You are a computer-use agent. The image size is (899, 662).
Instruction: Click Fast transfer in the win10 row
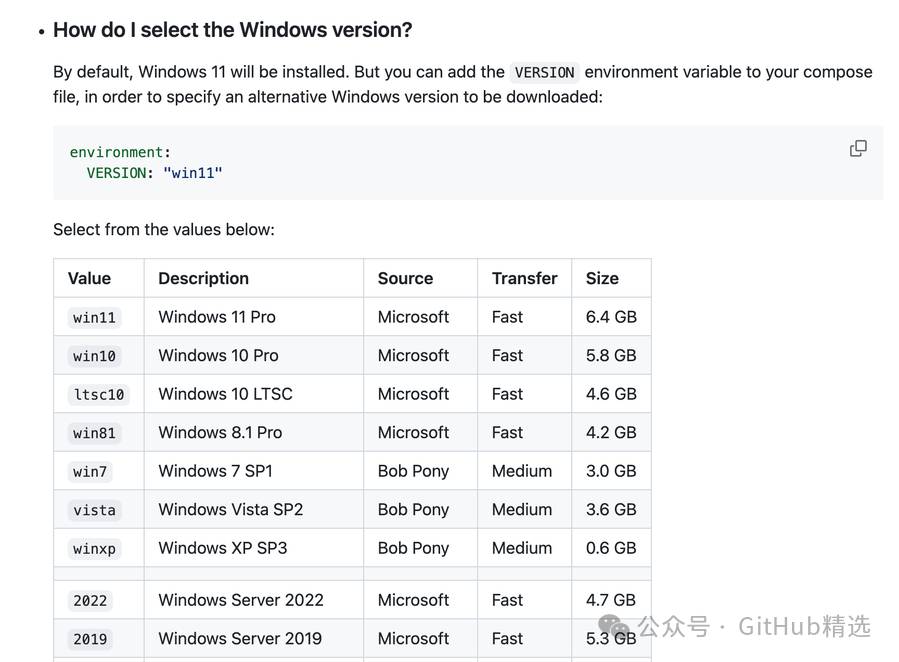click(507, 355)
